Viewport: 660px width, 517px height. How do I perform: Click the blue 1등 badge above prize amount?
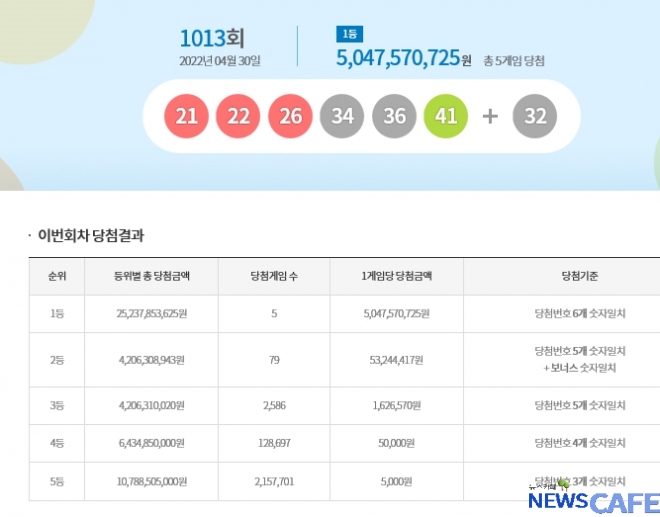coord(345,33)
